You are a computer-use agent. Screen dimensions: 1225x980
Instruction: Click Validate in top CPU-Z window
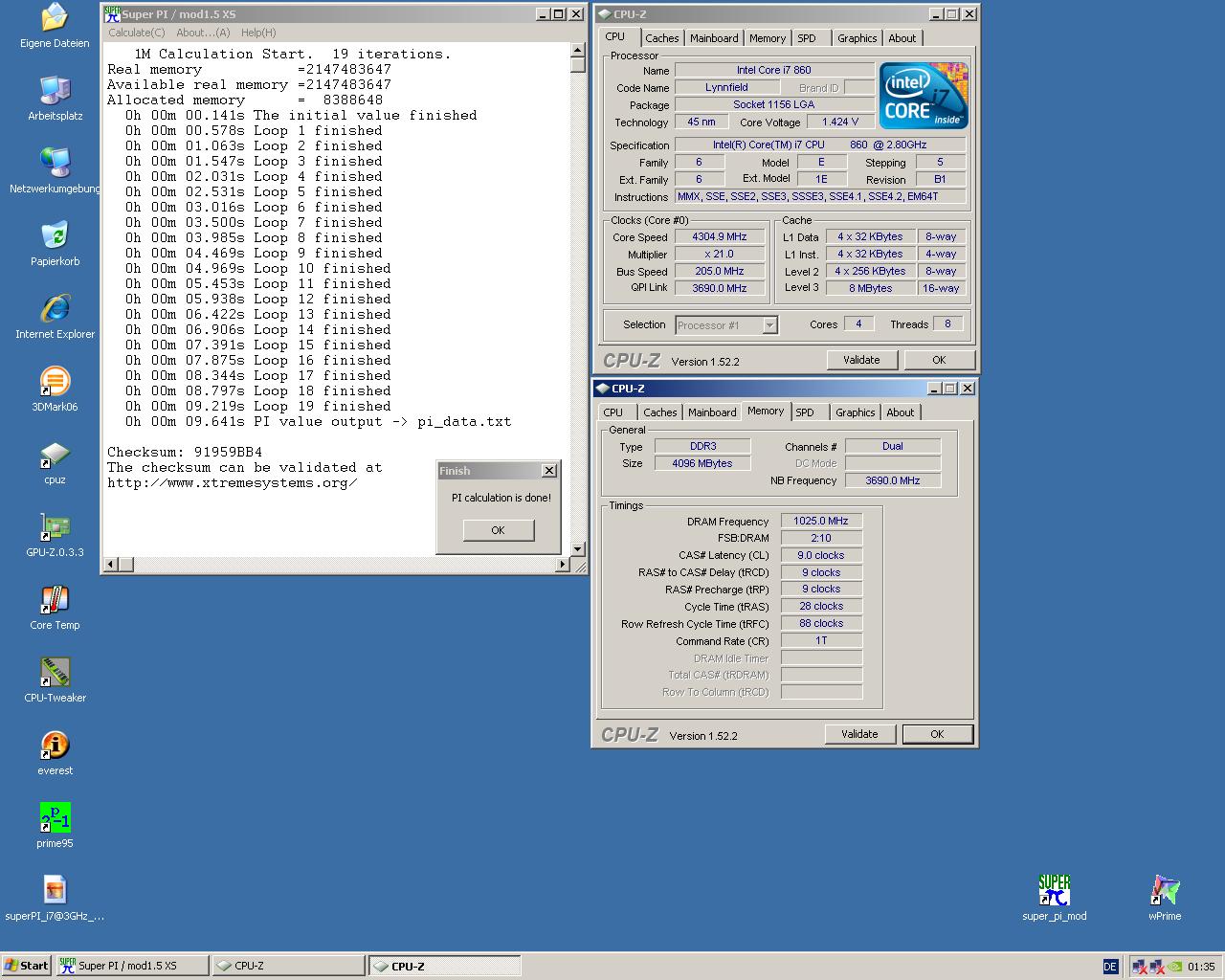point(861,360)
